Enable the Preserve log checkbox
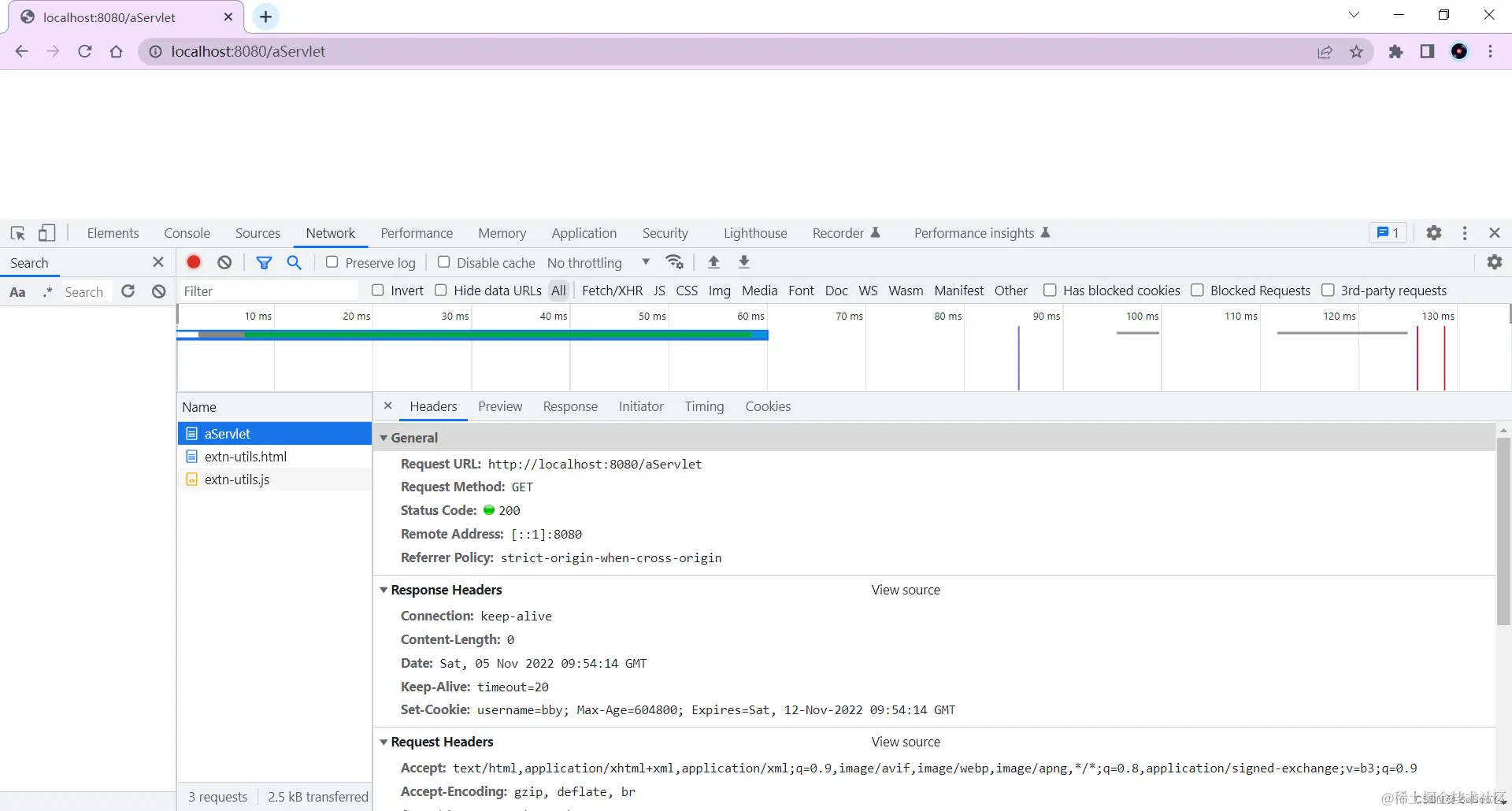 pos(332,262)
